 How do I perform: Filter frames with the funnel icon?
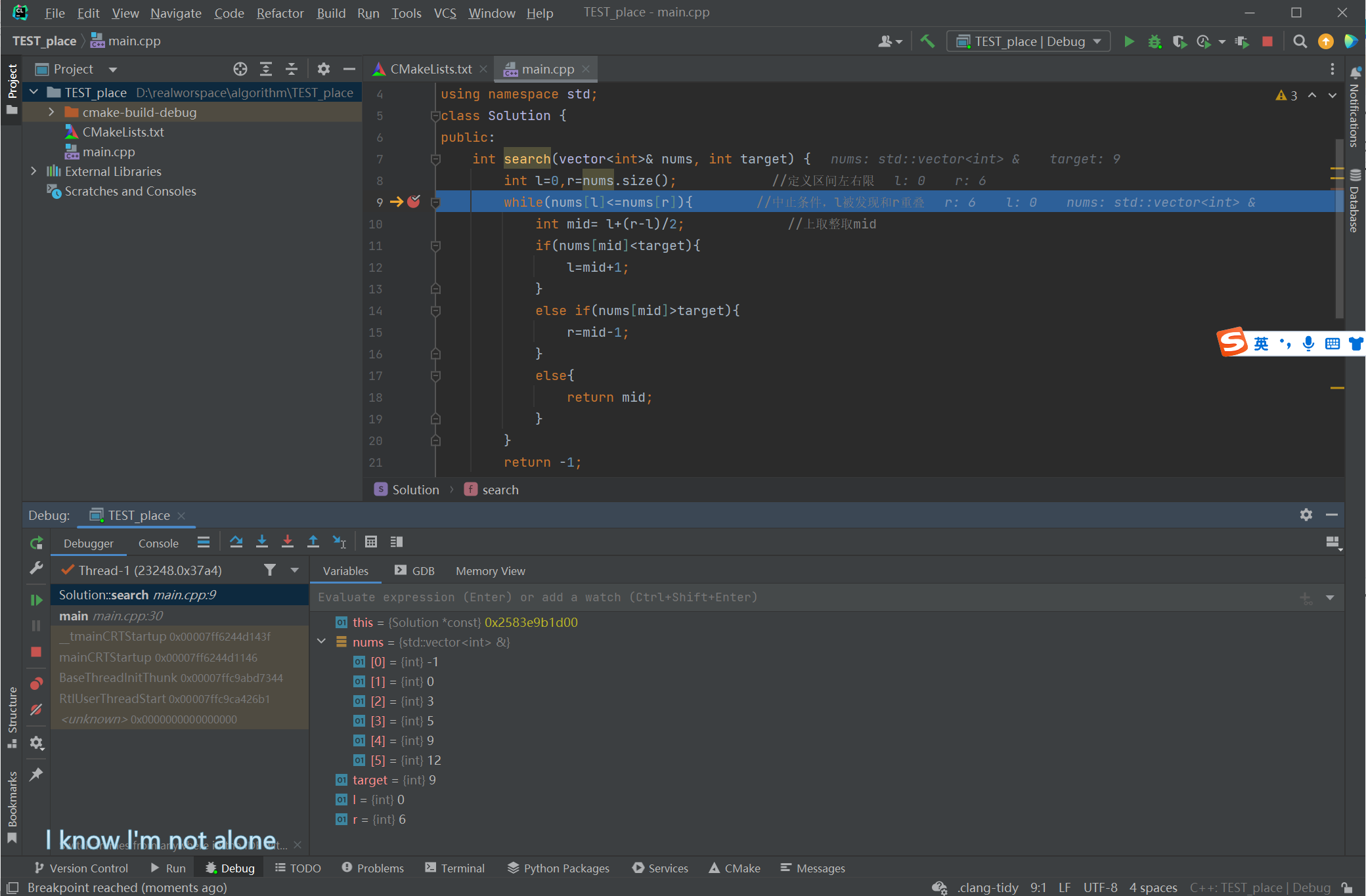click(270, 570)
